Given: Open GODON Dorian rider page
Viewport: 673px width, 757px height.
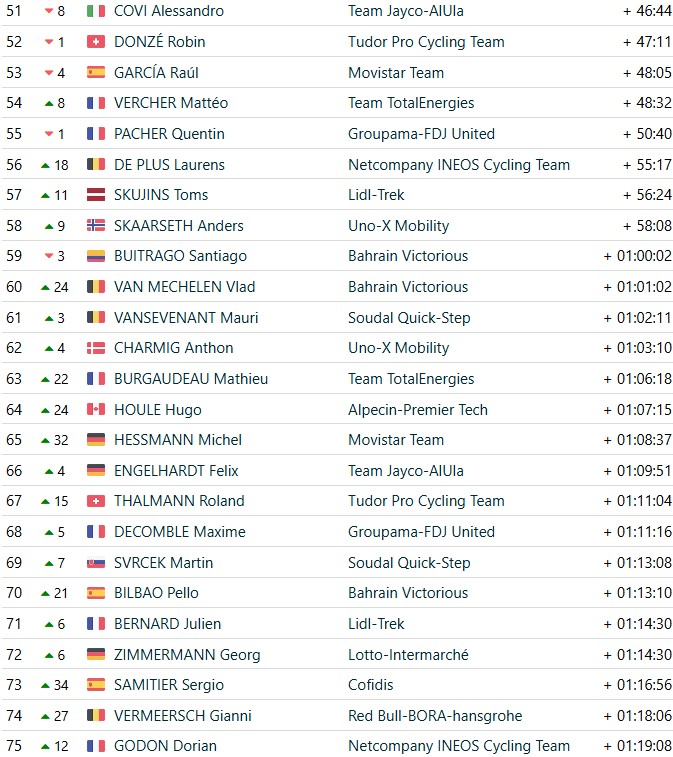Looking at the screenshot, I should pyautogui.click(x=165, y=746).
